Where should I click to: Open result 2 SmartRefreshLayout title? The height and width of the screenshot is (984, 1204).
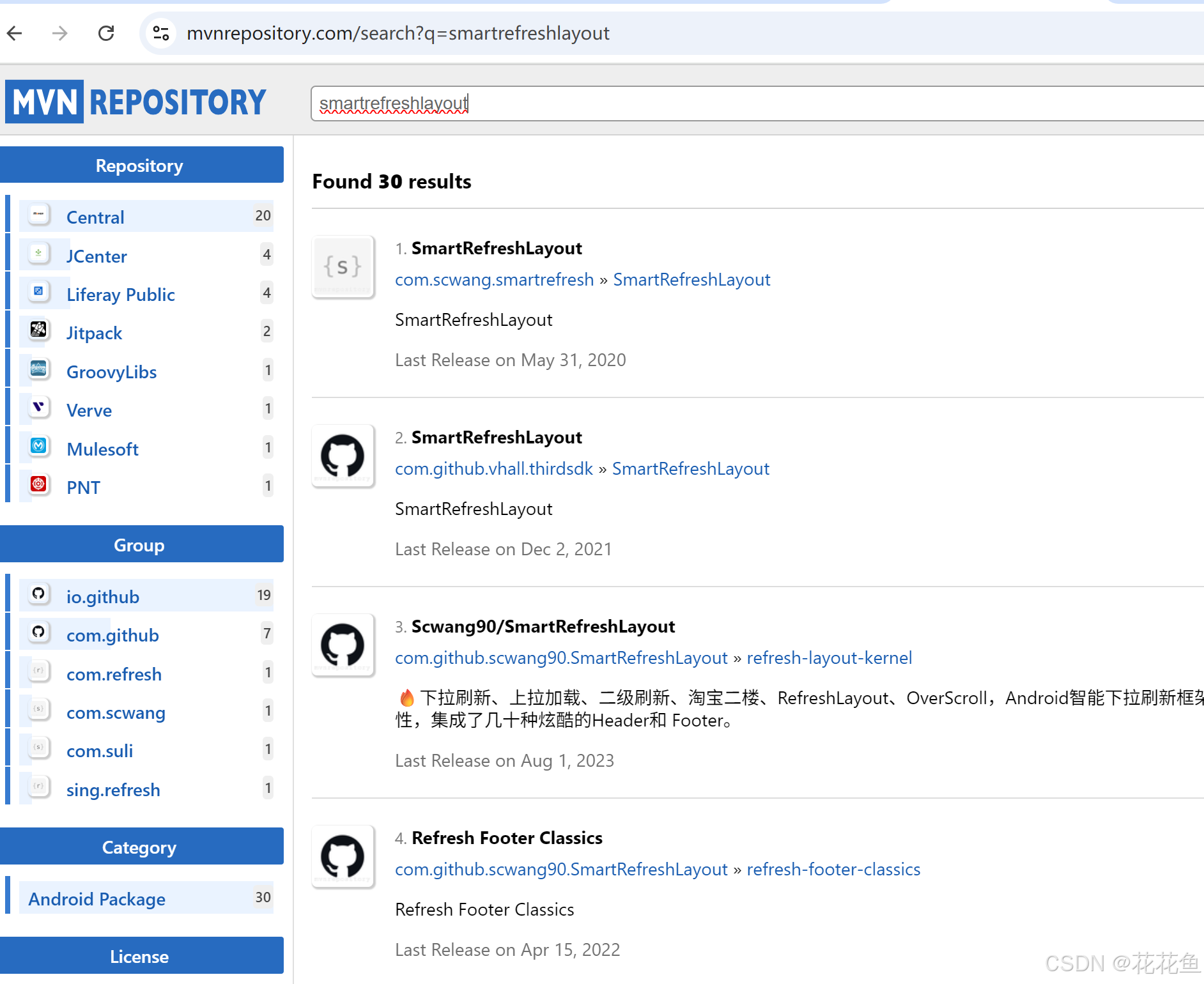[497, 437]
